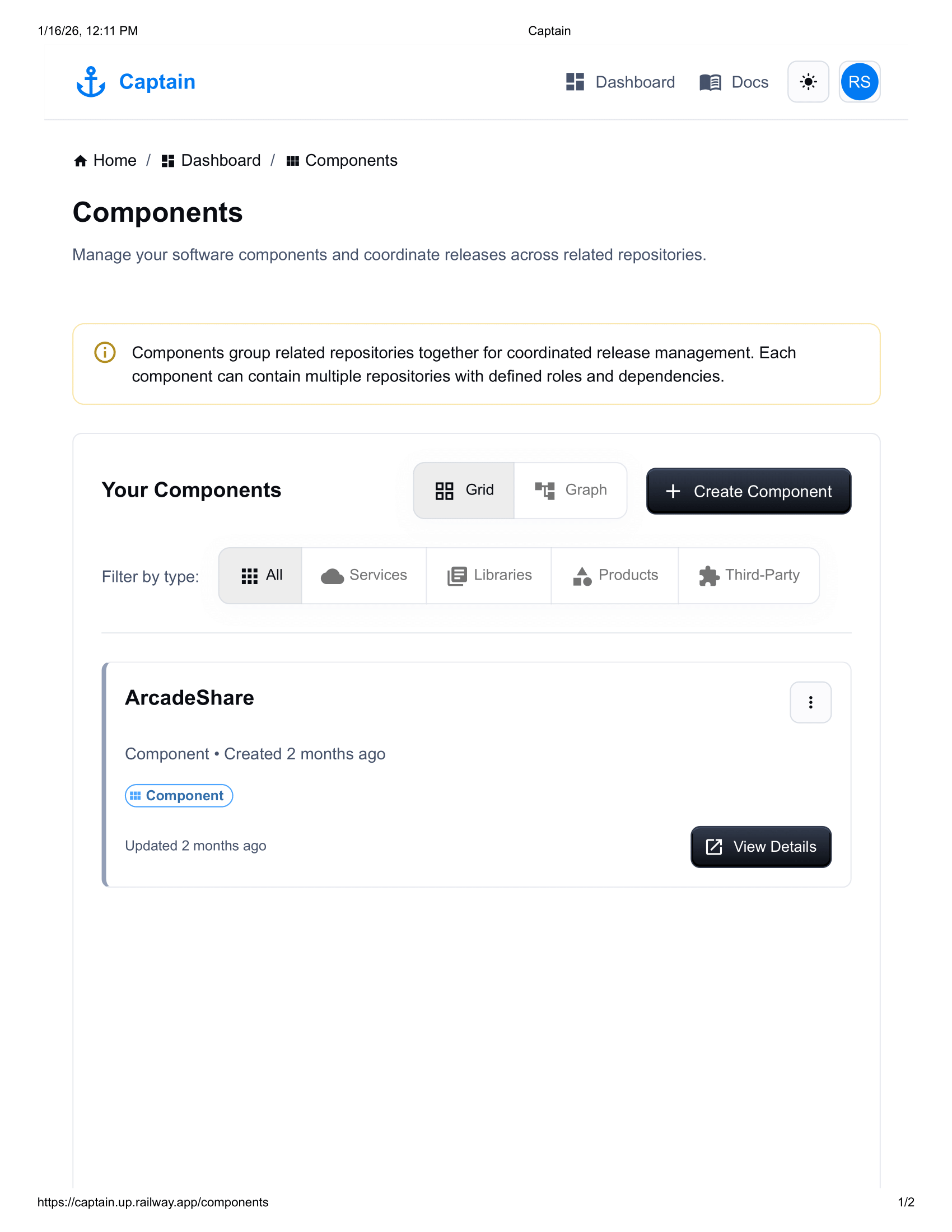Filter components by Products
This screenshot has width=952, height=1232.
point(614,575)
